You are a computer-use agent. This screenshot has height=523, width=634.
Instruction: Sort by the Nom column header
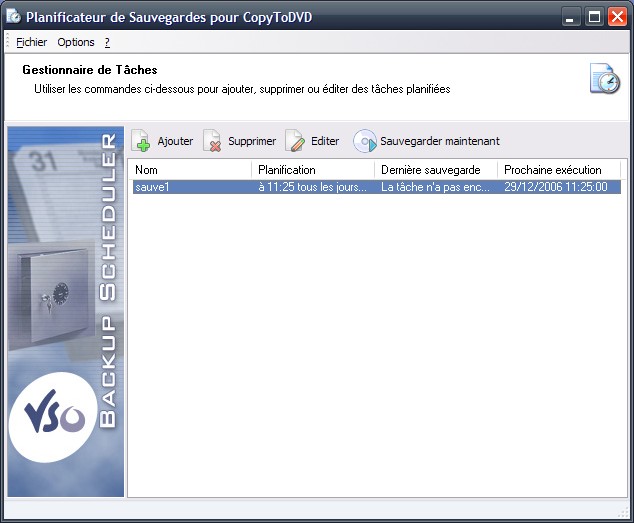[x=190, y=170]
